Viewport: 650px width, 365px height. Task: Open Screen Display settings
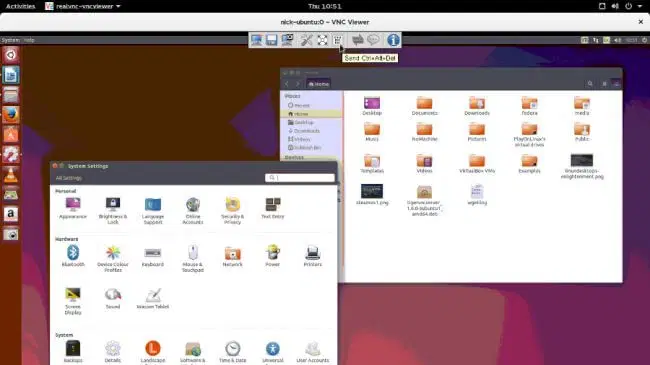click(73, 301)
